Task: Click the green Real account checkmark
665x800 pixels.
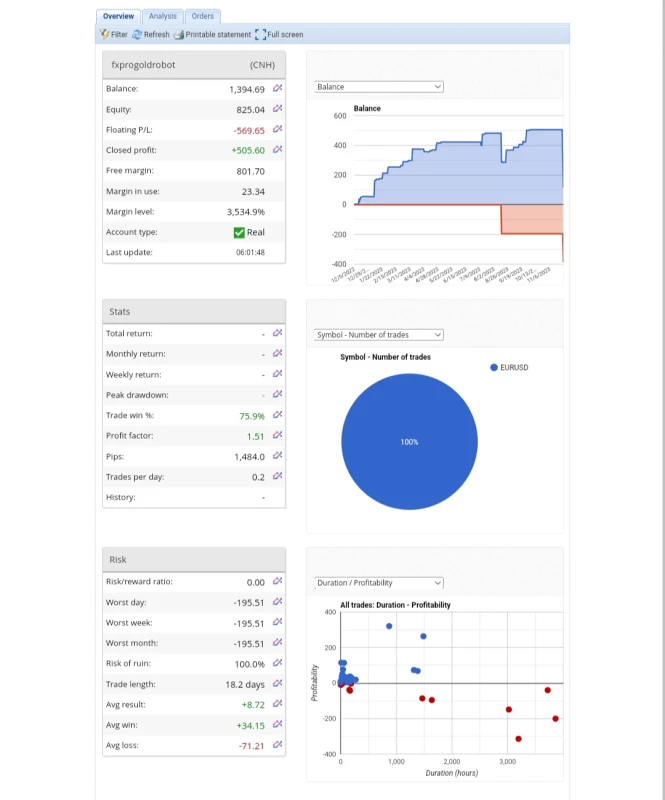Action: [239, 232]
